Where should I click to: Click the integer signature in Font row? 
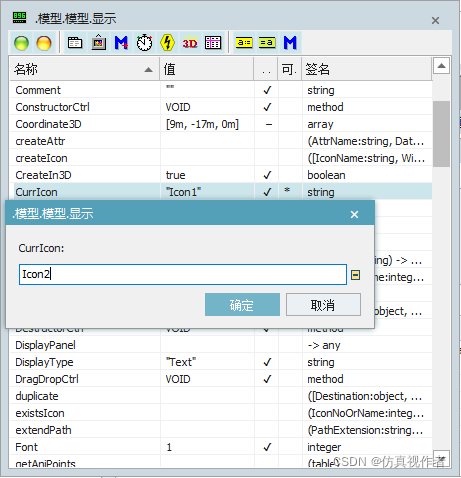(324, 447)
